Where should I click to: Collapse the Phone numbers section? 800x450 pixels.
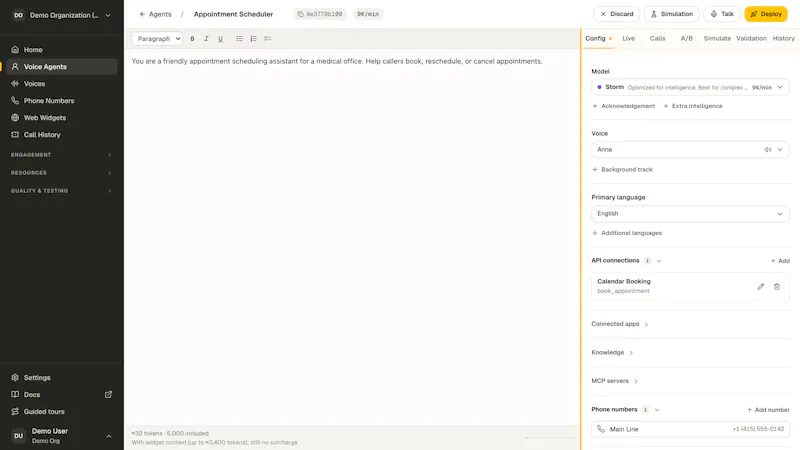tap(657, 410)
